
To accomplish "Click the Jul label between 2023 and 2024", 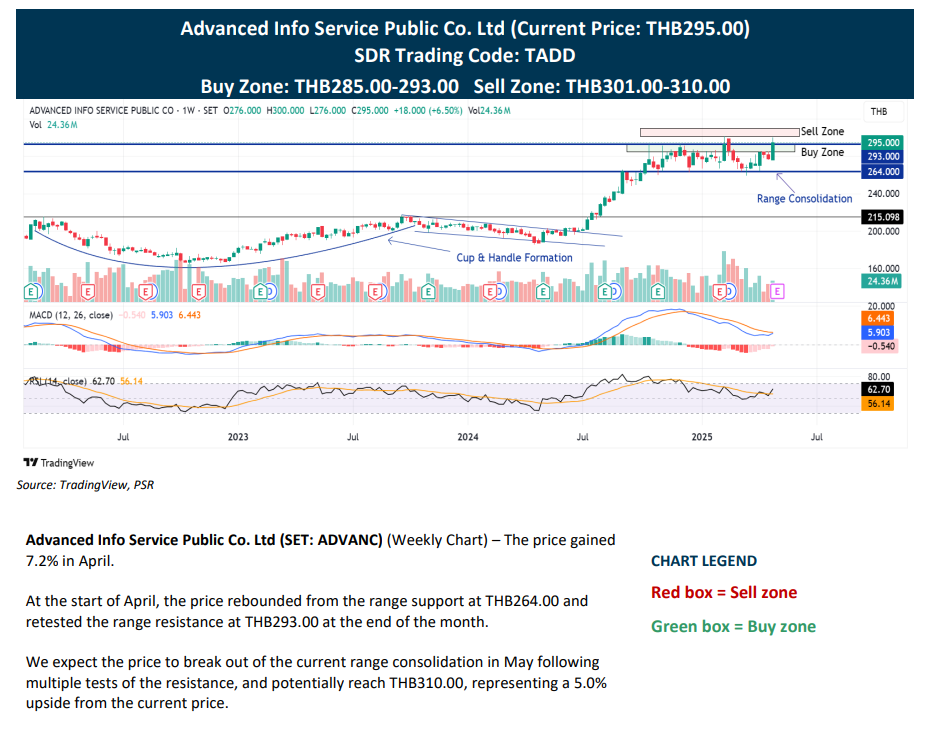I will click(x=353, y=436).
